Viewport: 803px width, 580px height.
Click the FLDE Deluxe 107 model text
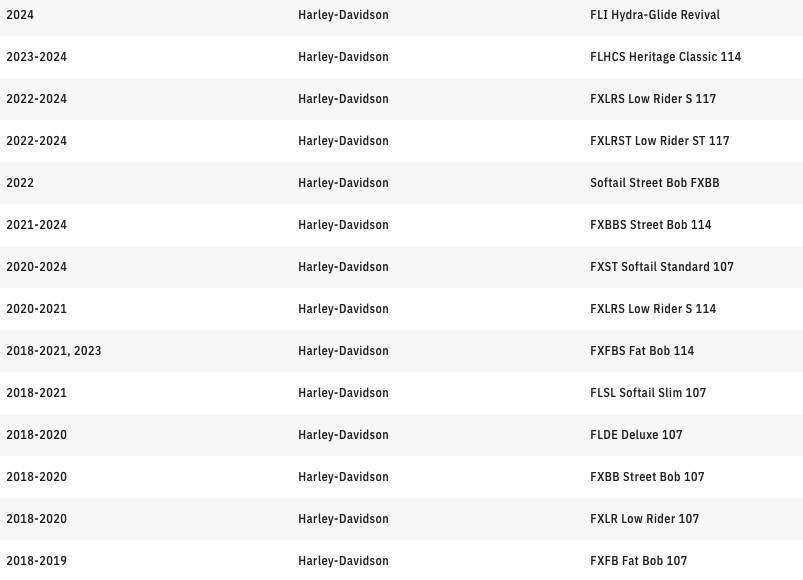pyautogui.click(x=635, y=435)
